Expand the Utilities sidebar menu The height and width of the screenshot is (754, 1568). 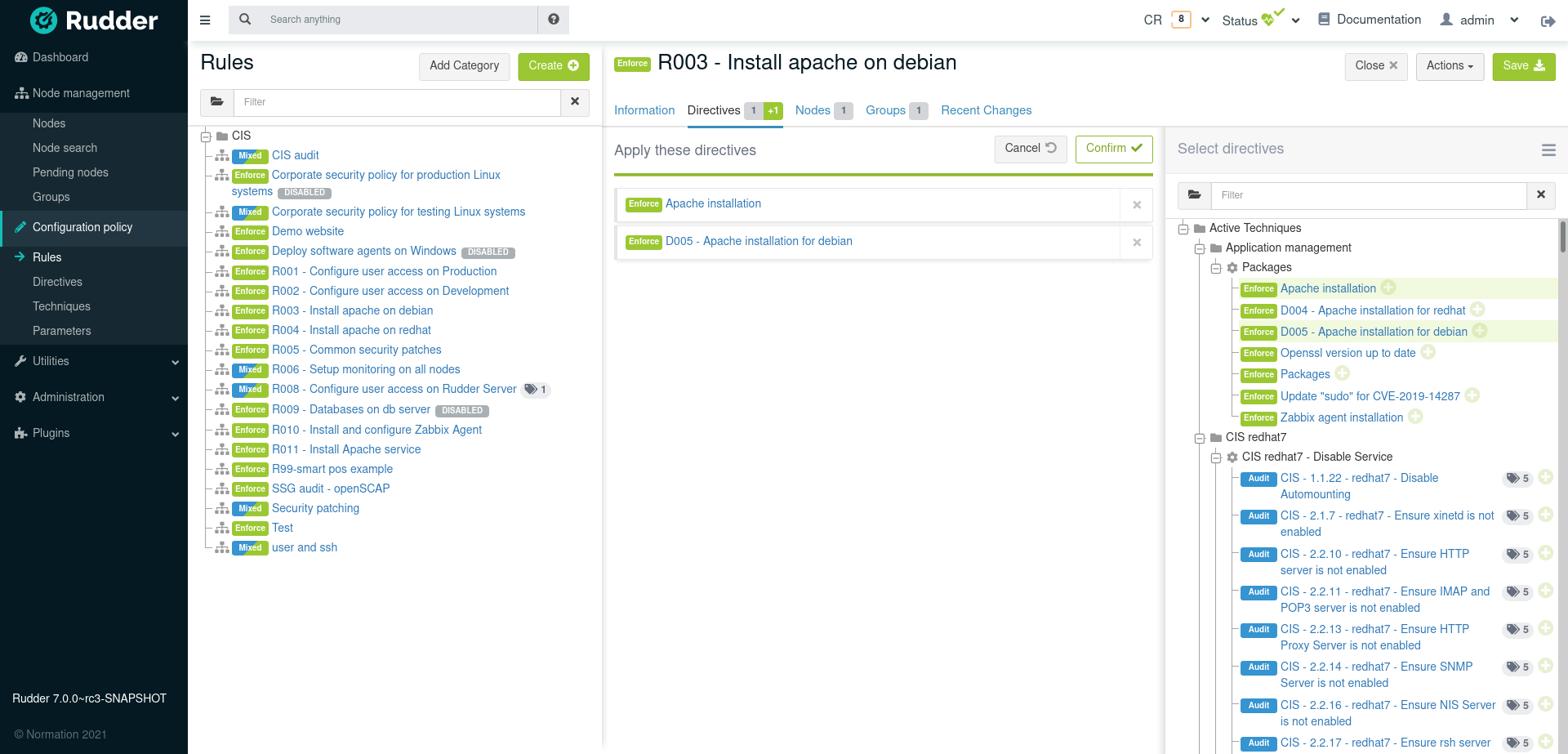(94, 361)
